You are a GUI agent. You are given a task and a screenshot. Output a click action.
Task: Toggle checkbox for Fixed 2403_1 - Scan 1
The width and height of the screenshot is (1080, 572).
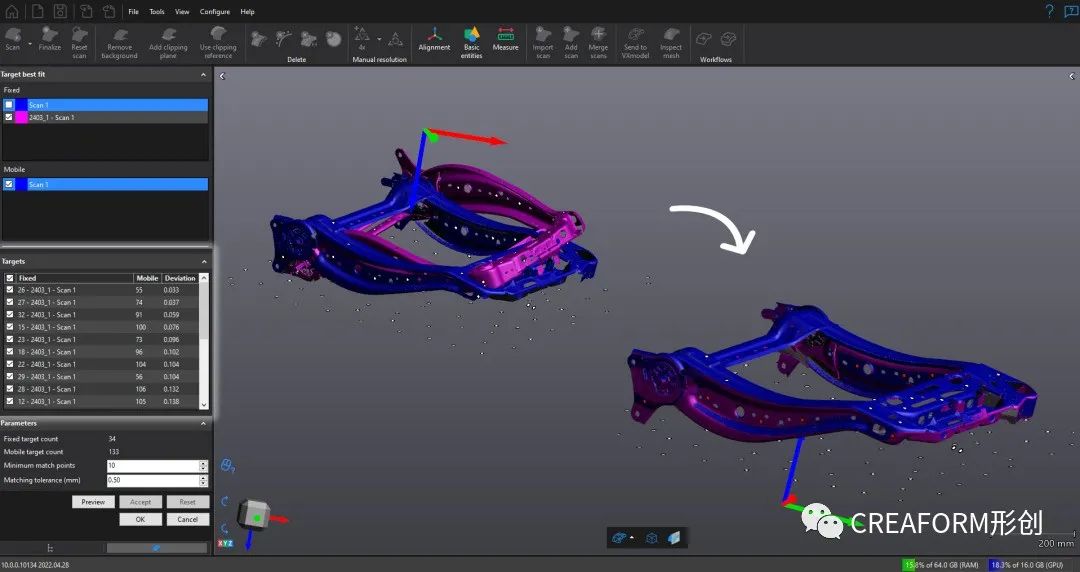click(x=9, y=117)
